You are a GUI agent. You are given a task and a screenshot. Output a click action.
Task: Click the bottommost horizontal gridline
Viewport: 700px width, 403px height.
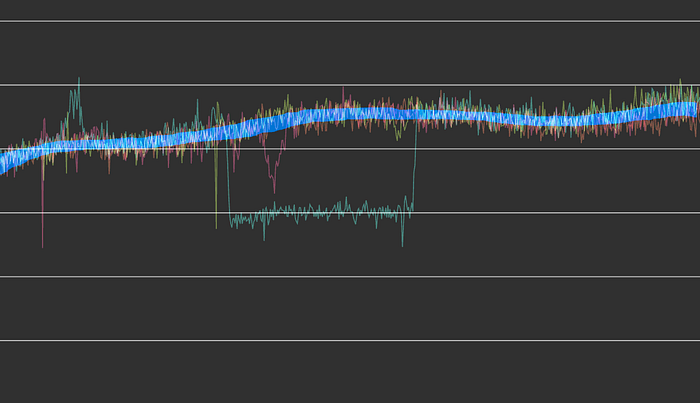click(x=350, y=340)
